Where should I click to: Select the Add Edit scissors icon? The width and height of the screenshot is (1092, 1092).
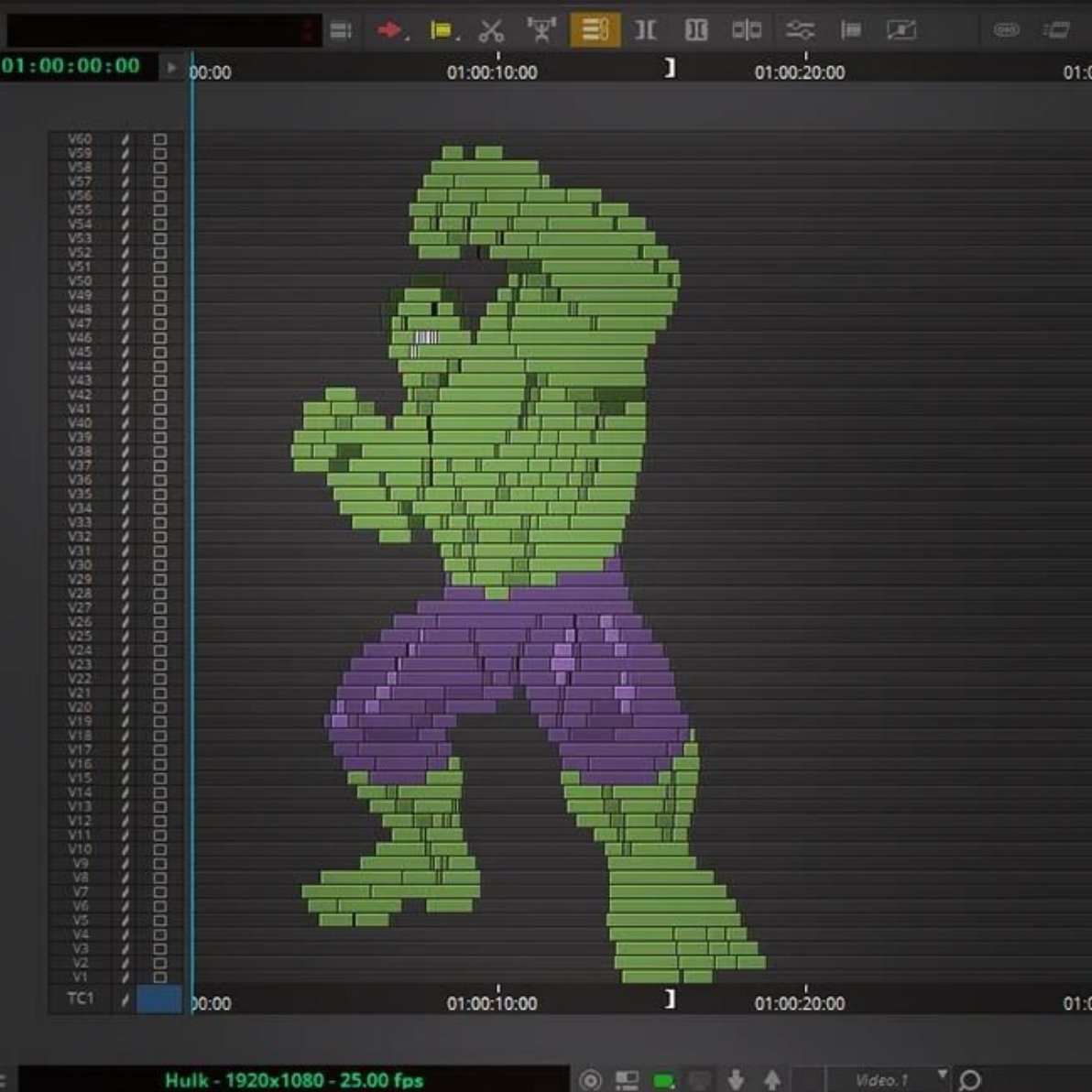[492, 29]
